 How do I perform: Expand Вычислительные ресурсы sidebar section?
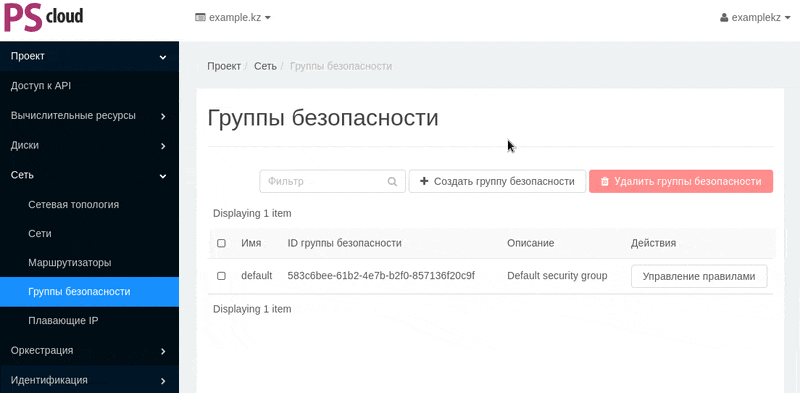coord(89,116)
